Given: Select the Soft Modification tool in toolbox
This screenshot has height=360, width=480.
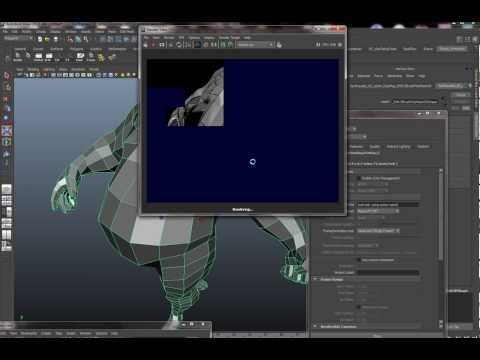Looking at the screenshot, I should click(x=7, y=154).
